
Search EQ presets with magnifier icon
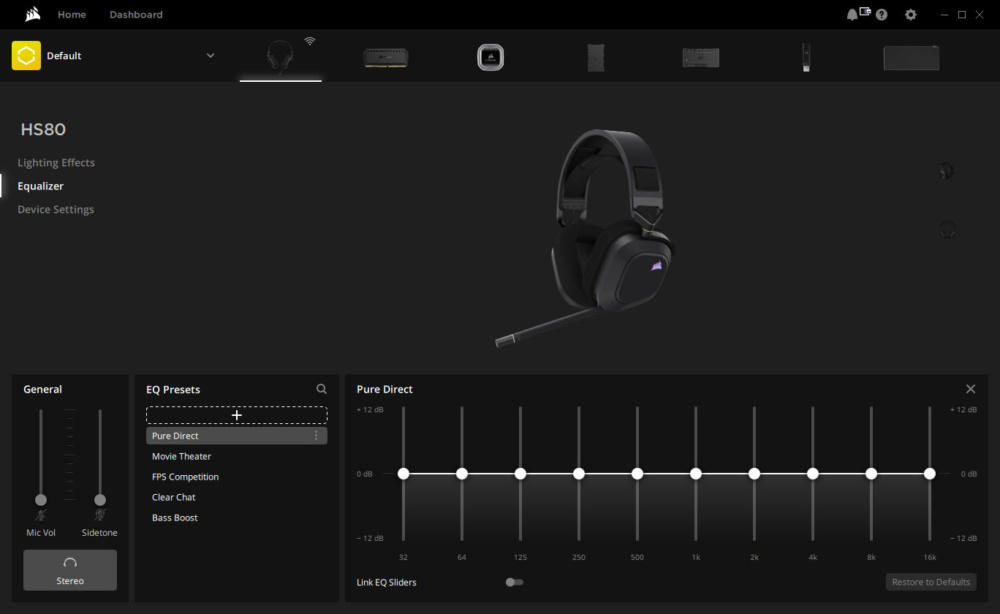[x=321, y=389]
